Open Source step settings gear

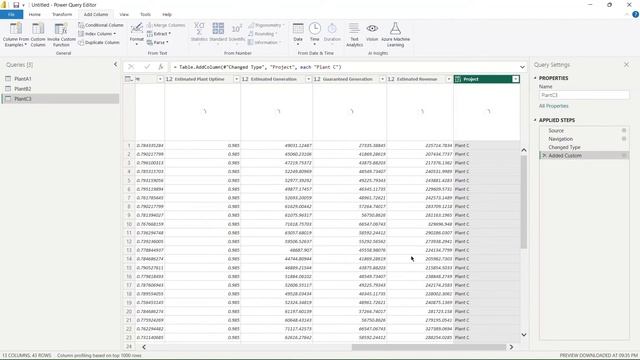[624, 131]
